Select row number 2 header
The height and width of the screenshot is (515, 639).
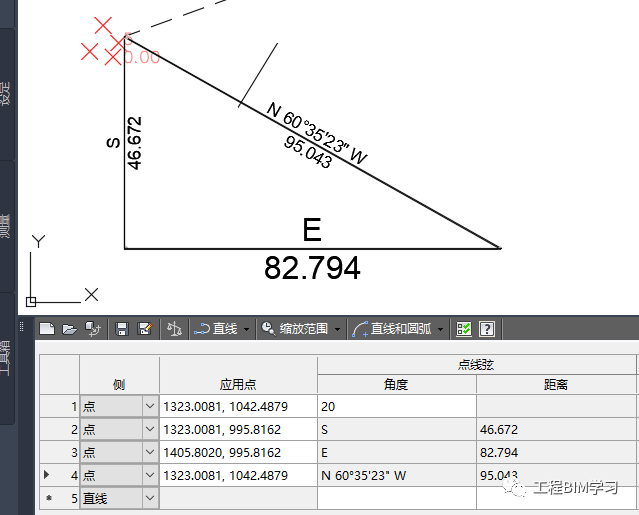[59, 429]
